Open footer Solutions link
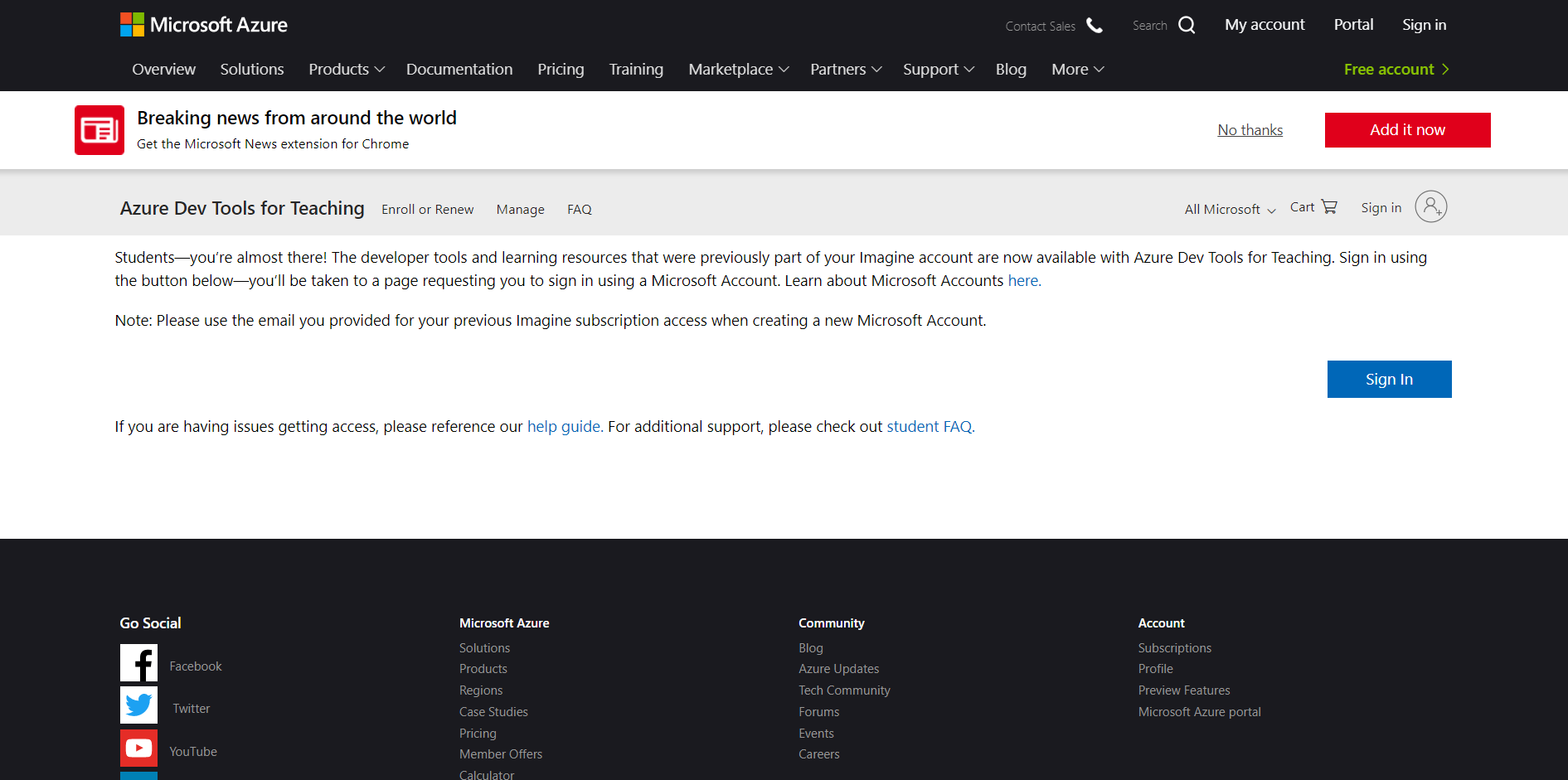1568x780 pixels. [485, 648]
